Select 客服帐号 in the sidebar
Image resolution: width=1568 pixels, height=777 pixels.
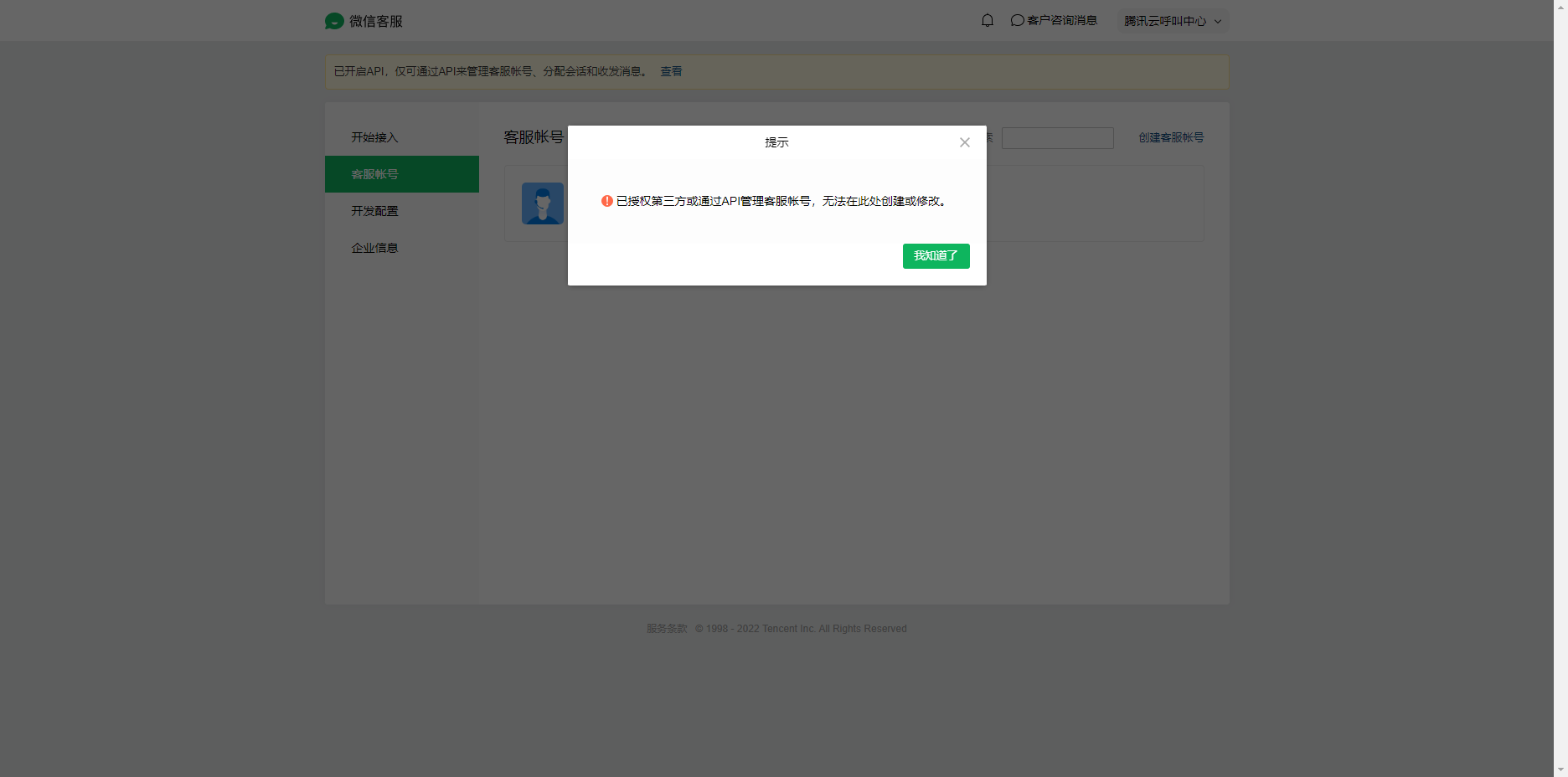tap(402, 174)
